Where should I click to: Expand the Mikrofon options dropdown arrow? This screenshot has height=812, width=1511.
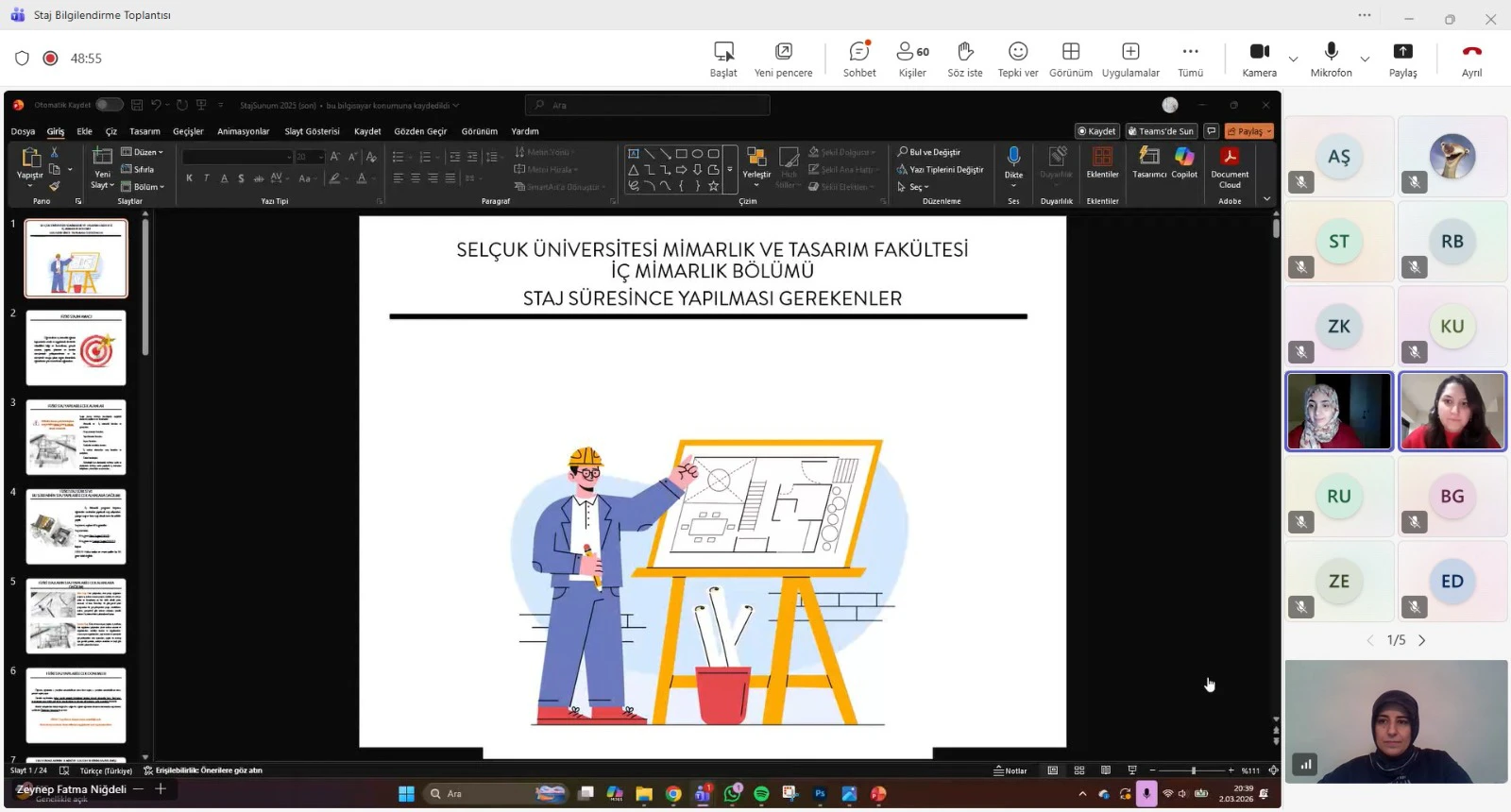(x=1365, y=59)
